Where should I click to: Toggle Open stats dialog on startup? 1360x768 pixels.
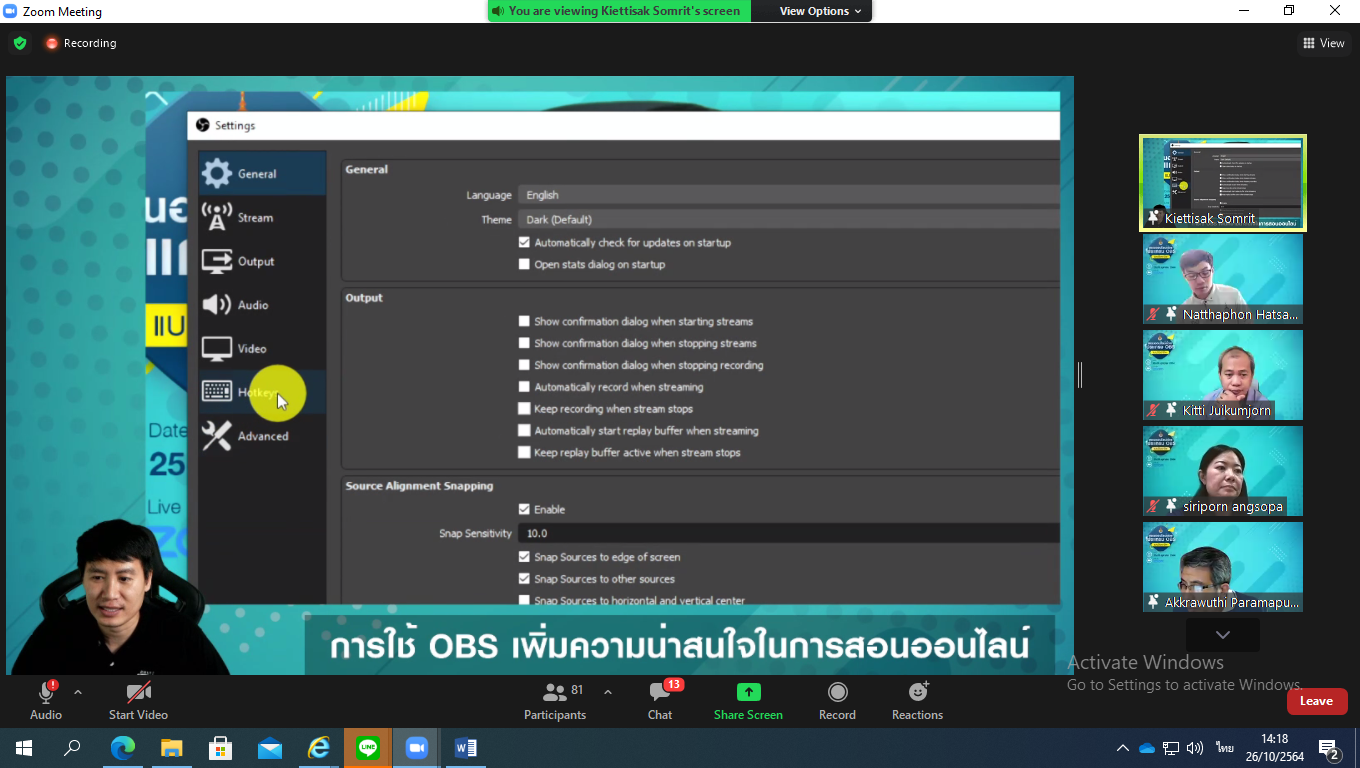click(x=524, y=265)
